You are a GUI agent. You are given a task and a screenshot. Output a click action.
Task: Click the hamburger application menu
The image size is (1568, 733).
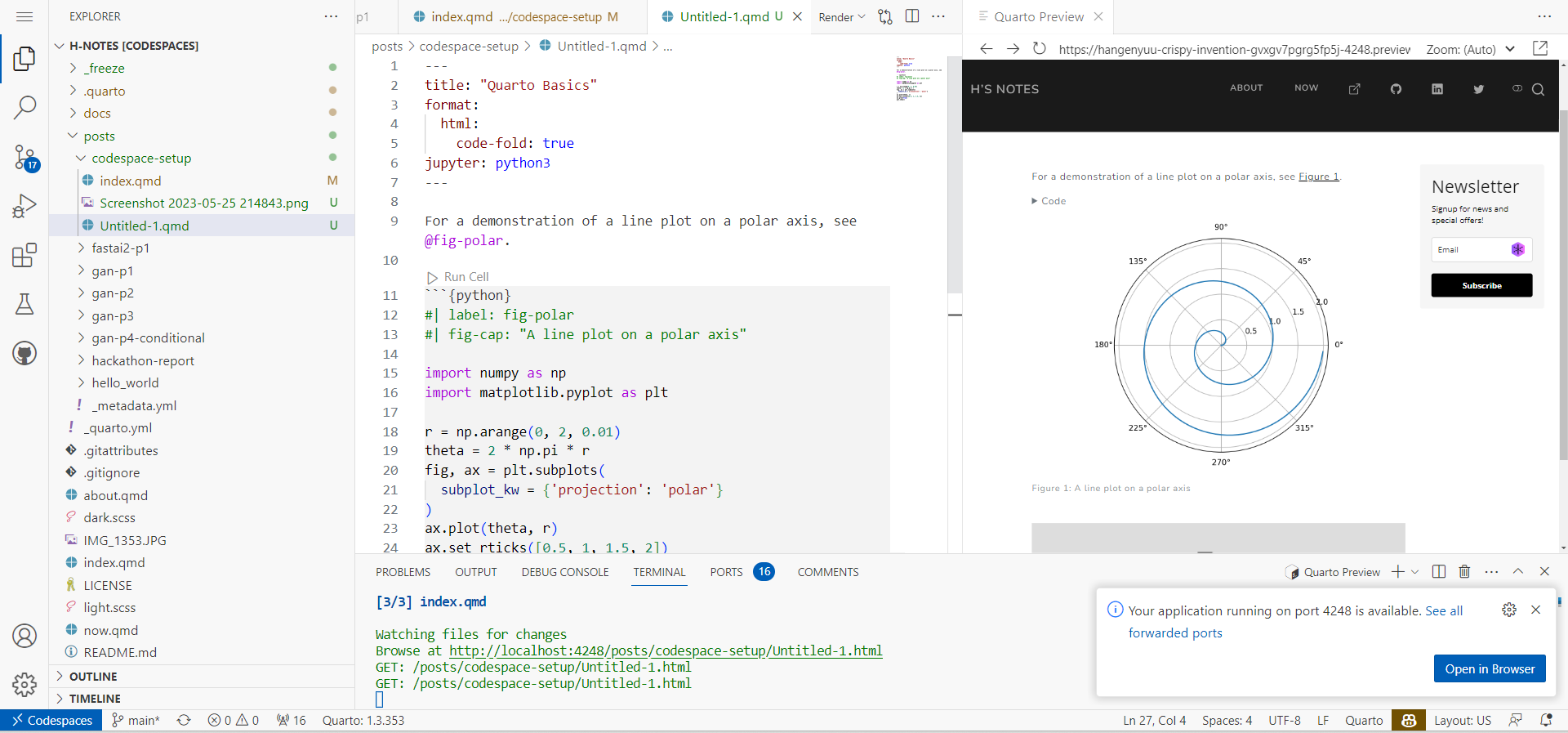point(24,16)
